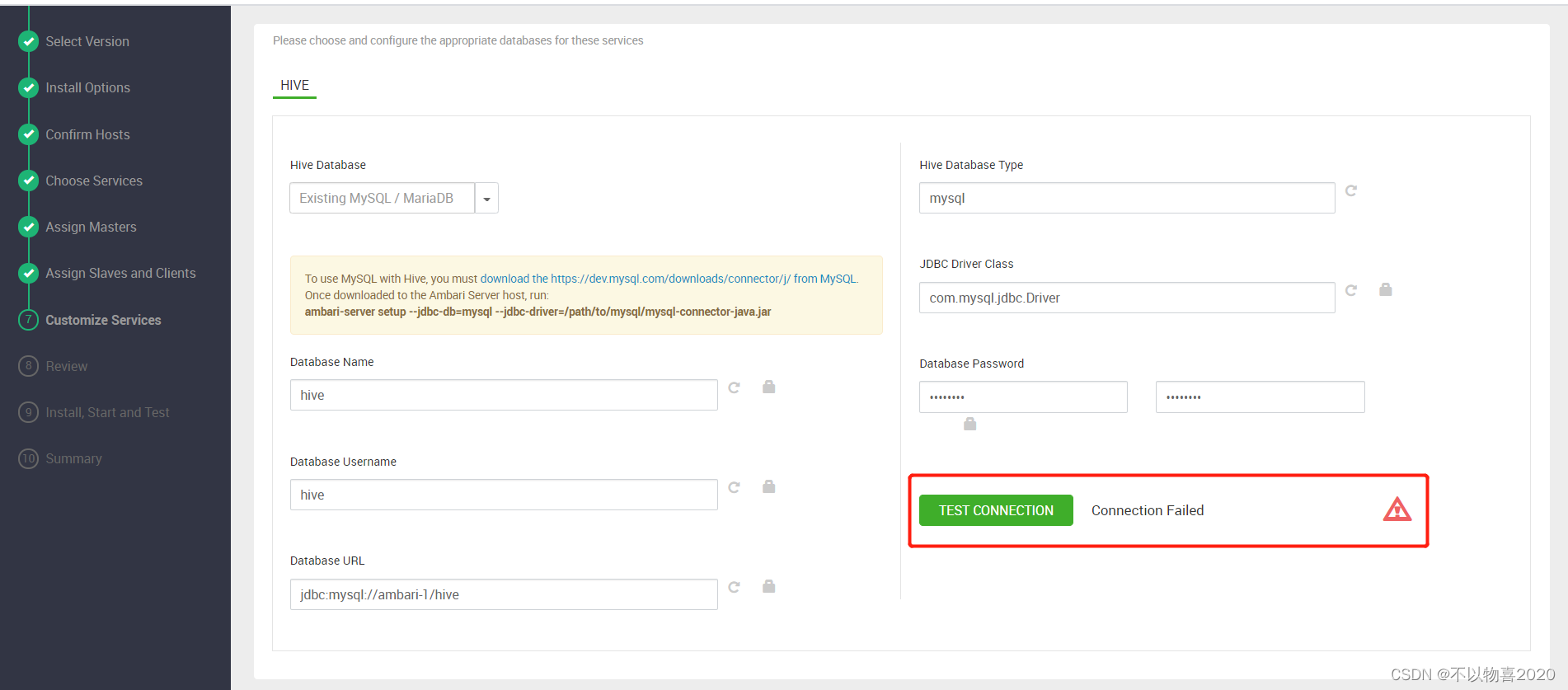
Task: Reset JDBC Driver Class with undo icon
Action: click(x=1351, y=290)
